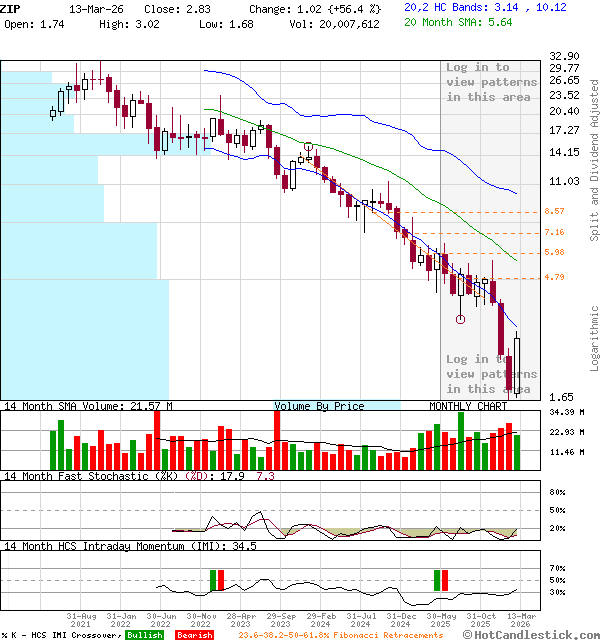This screenshot has height=640, width=600.
Task: Click the green Bullish legend badge
Action: tap(144, 635)
